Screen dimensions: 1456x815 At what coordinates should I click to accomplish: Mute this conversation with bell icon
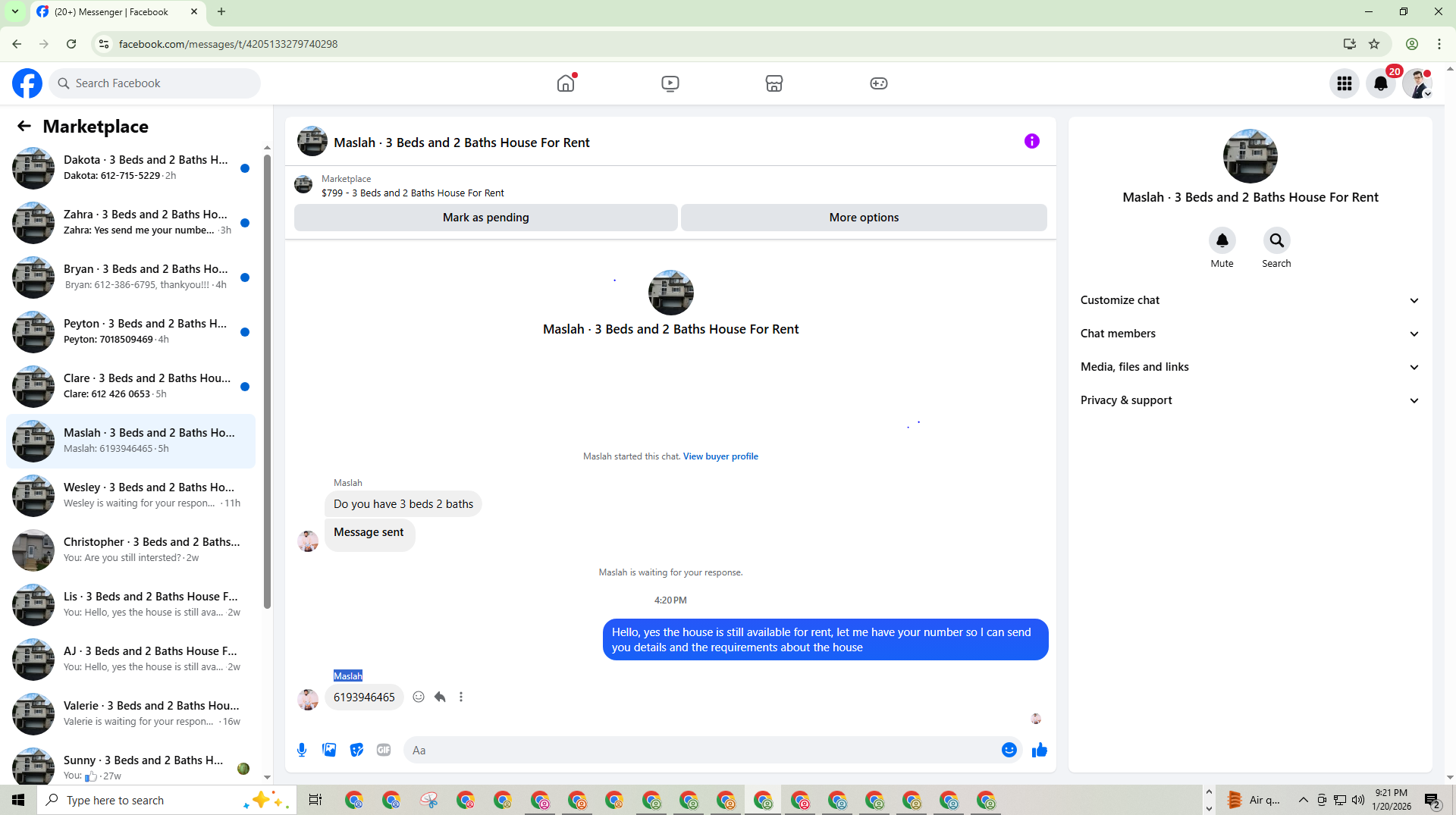tap(1222, 240)
